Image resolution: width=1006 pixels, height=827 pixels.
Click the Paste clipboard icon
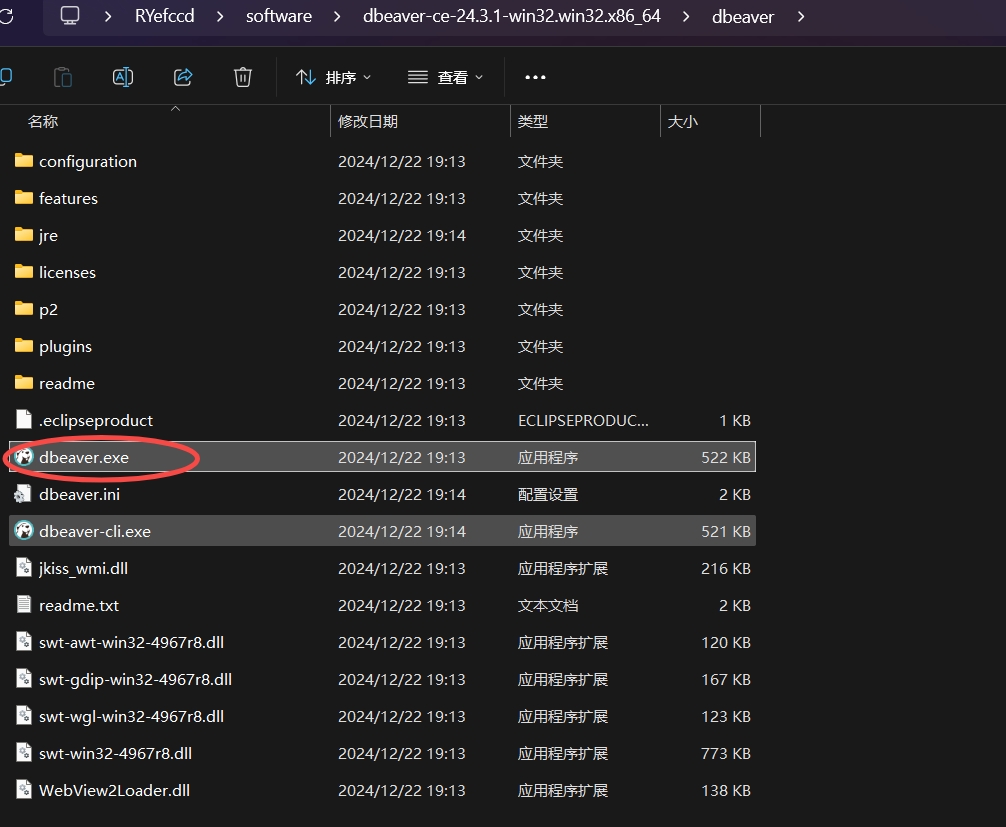(63, 77)
